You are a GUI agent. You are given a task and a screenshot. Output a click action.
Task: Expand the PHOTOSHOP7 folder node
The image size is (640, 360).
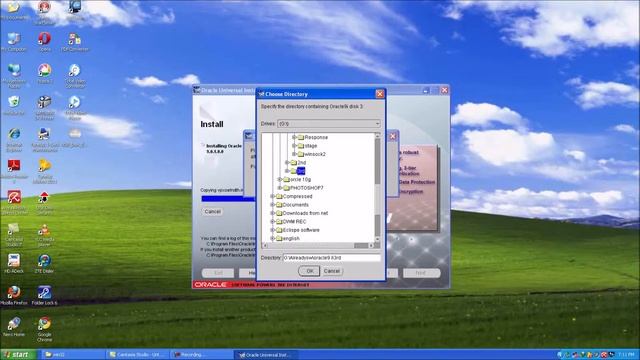pyautogui.click(x=280, y=188)
